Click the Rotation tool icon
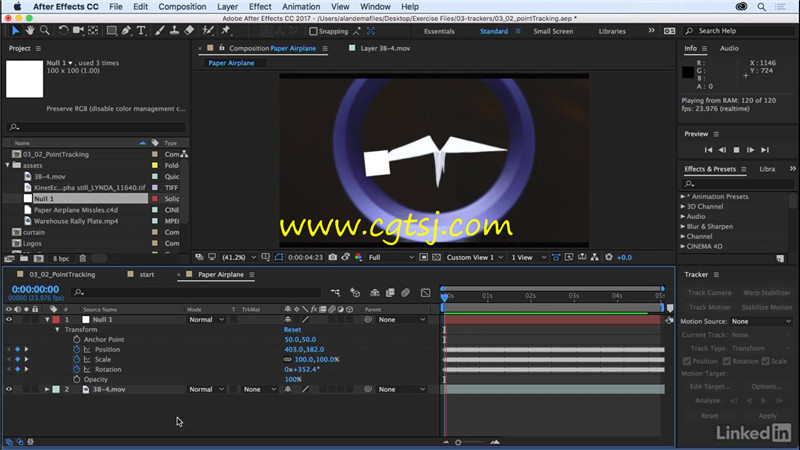This screenshot has height=450, width=800. 63,31
